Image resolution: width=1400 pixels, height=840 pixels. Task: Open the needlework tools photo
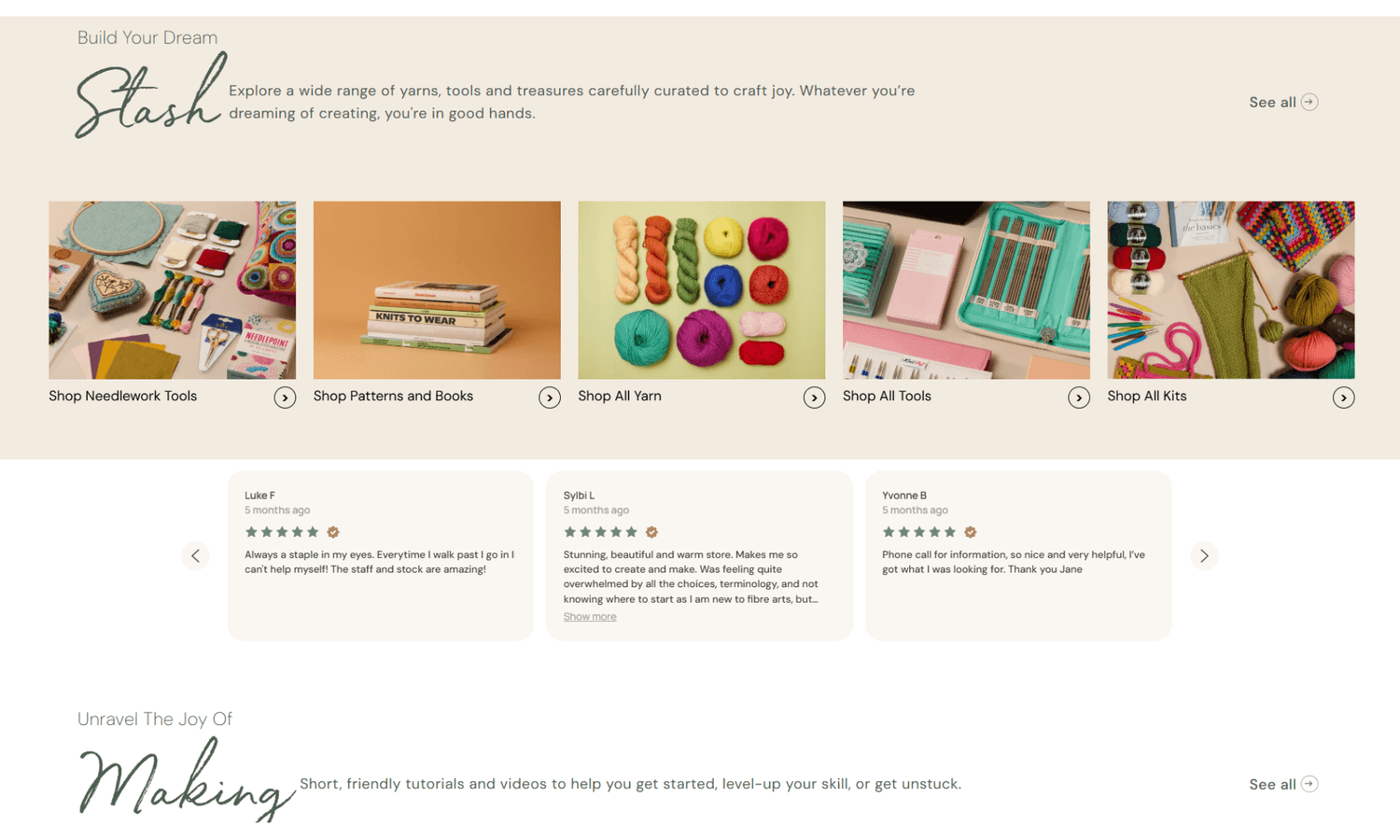coord(172,289)
